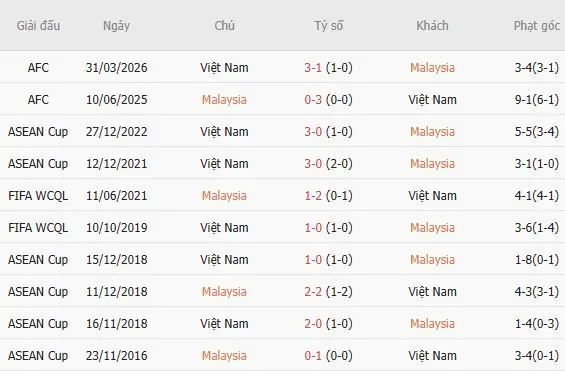Open Việt Nam away team on 11/12/2018
Image resolution: width=565 pixels, height=371 pixels.
click(x=432, y=292)
